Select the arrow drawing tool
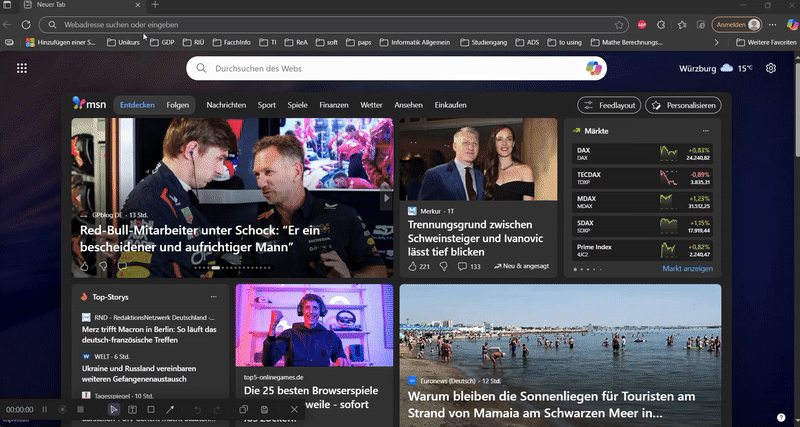 click(x=170, y=410)
